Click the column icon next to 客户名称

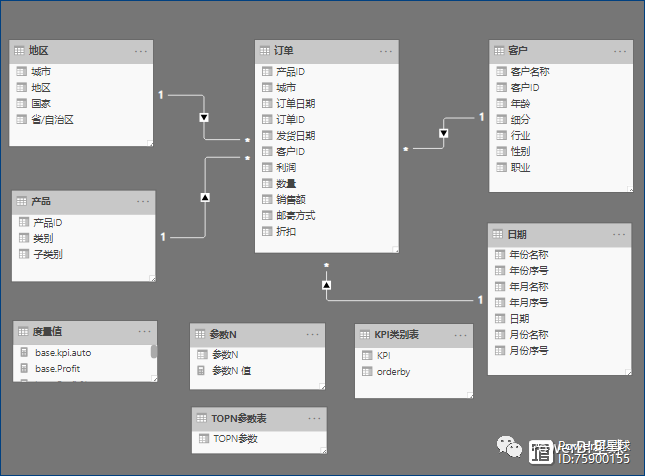point(501,72)
